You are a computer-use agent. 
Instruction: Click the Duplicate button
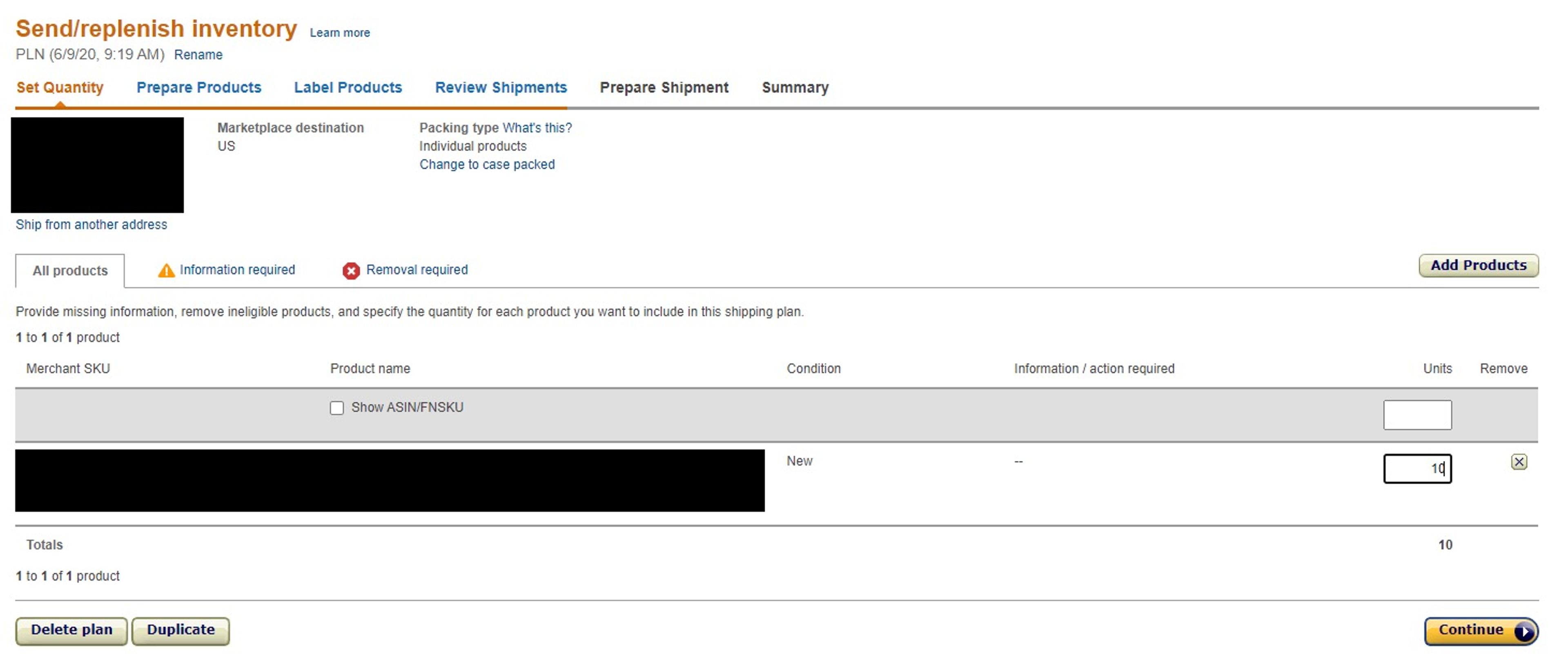point(180,629)
